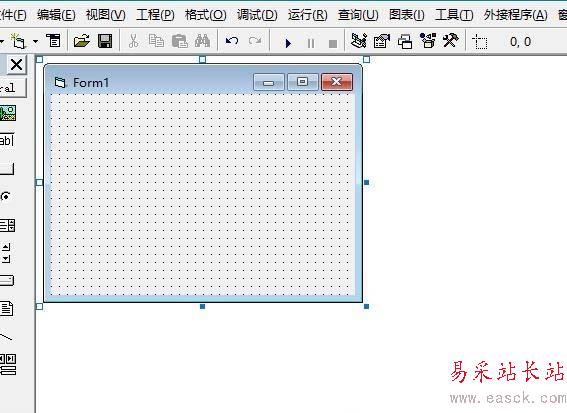Show the Toolbox via hammer icon
Screen dimensions: 567x413
451,40
